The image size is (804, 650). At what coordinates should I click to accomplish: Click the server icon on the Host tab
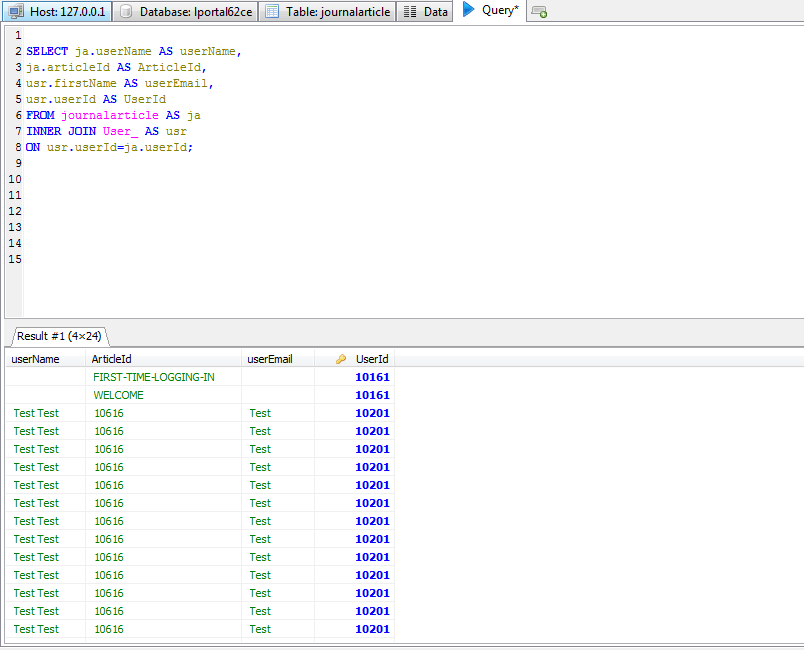coord(13,12)
